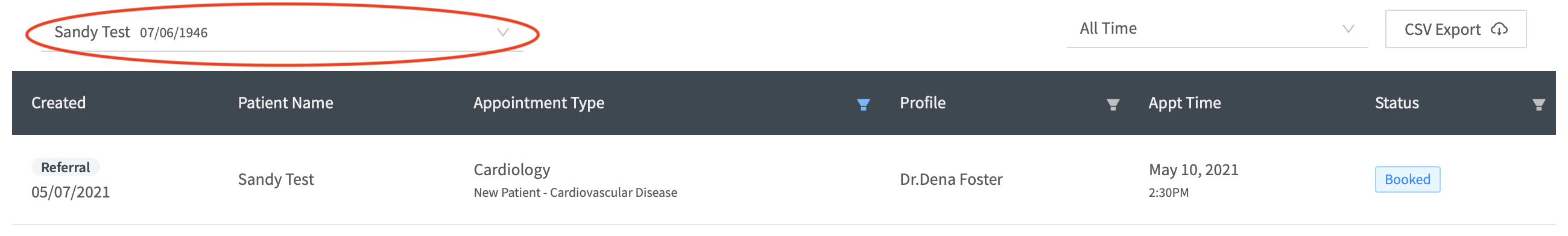1568x236 pixels.
Task: Open Sandy Test in the table row
Action: coord(276,179)
